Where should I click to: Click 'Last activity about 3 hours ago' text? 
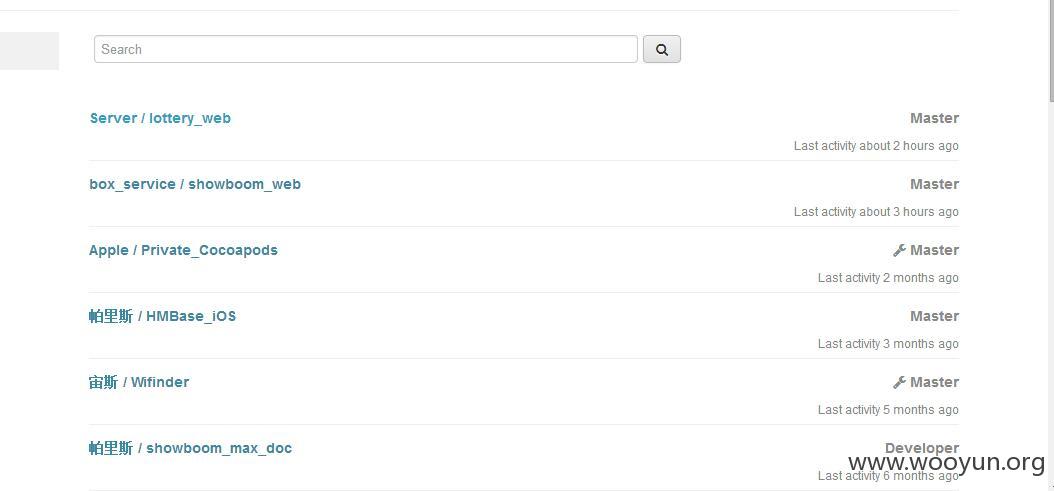click(876, 212)
